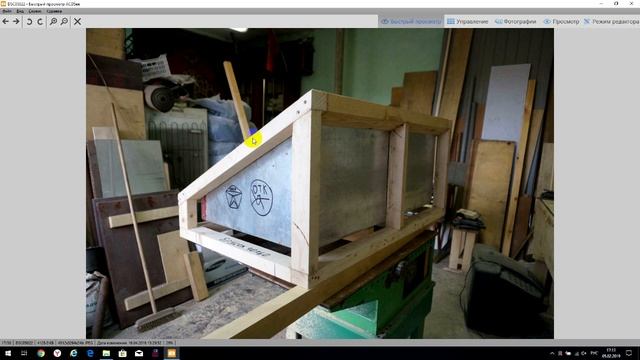The width and height of the screenshot is (640, 360).
Task: Launch Google Chrome from the taskbar
Action: (x=41, y=353)
